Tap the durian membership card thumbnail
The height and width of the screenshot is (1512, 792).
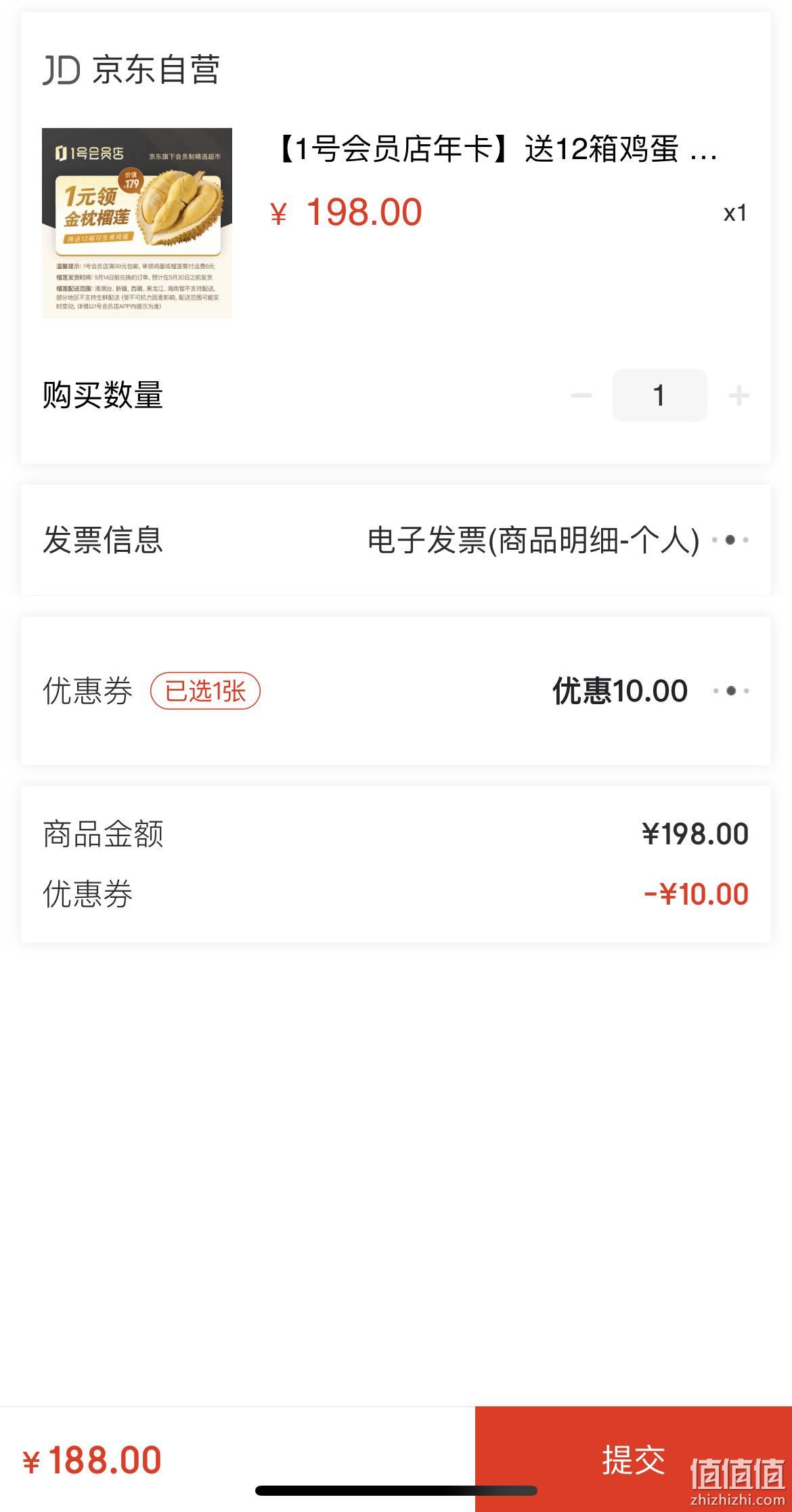(137, 223)
